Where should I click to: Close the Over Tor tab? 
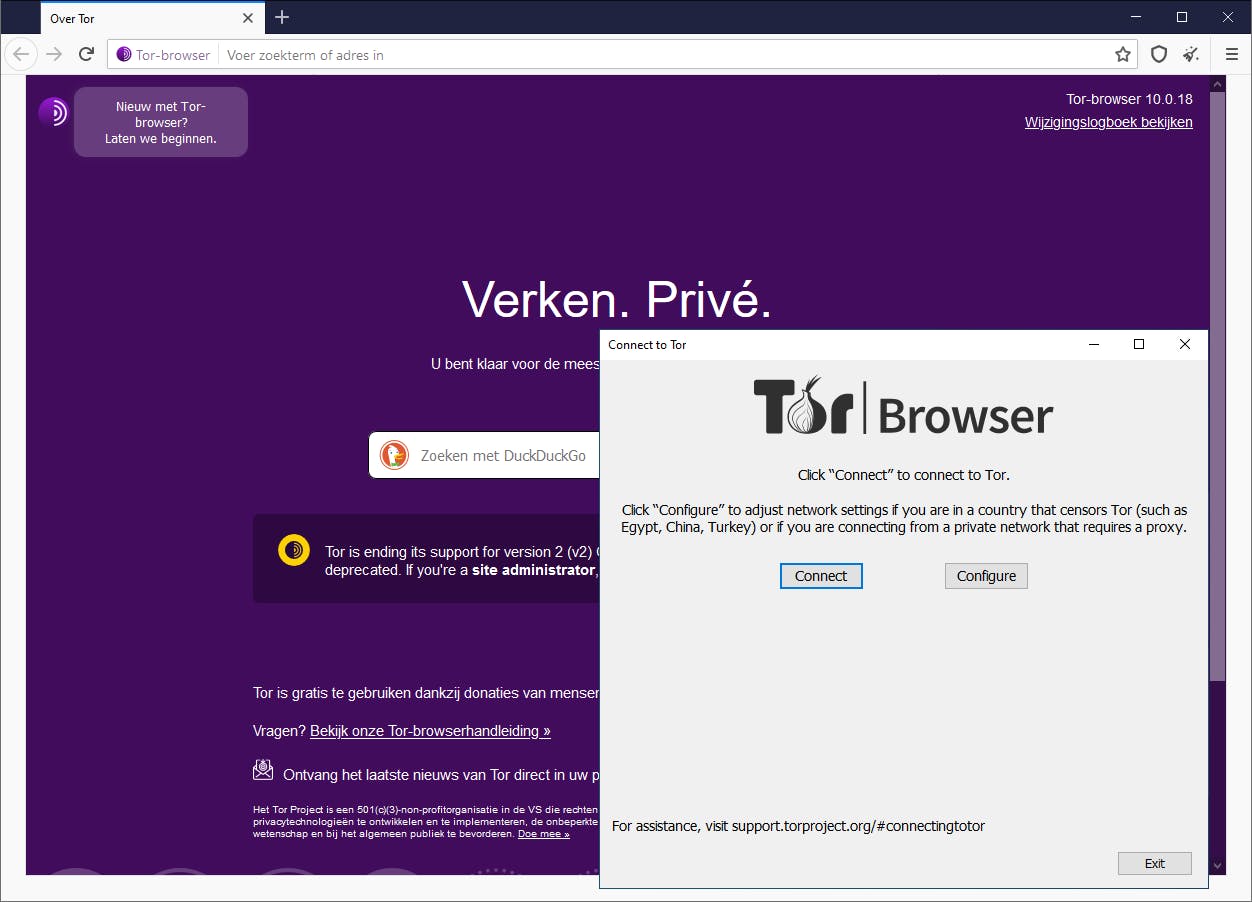click(248, 18)
